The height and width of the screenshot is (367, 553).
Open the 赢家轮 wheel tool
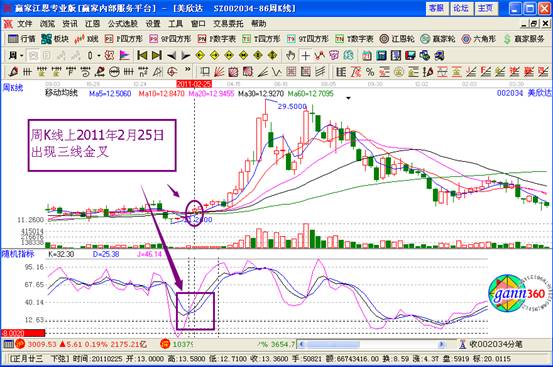click(438, 39)
